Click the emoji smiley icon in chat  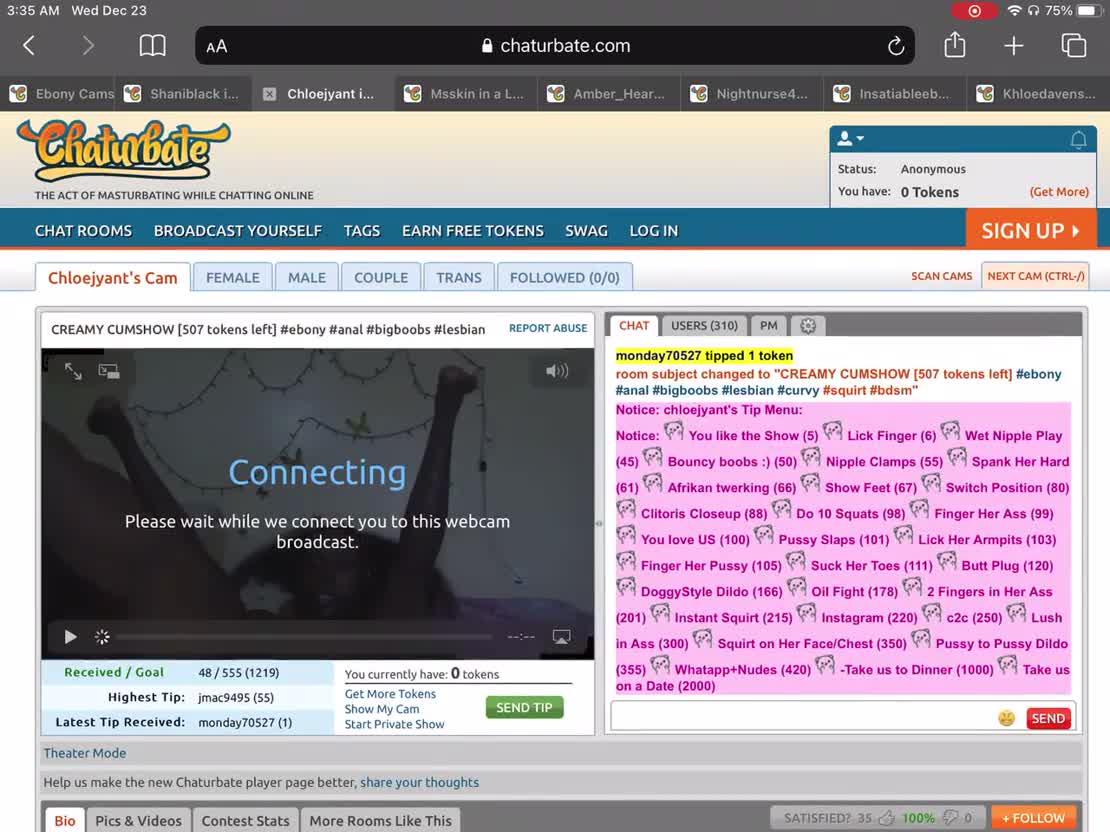1006,718
